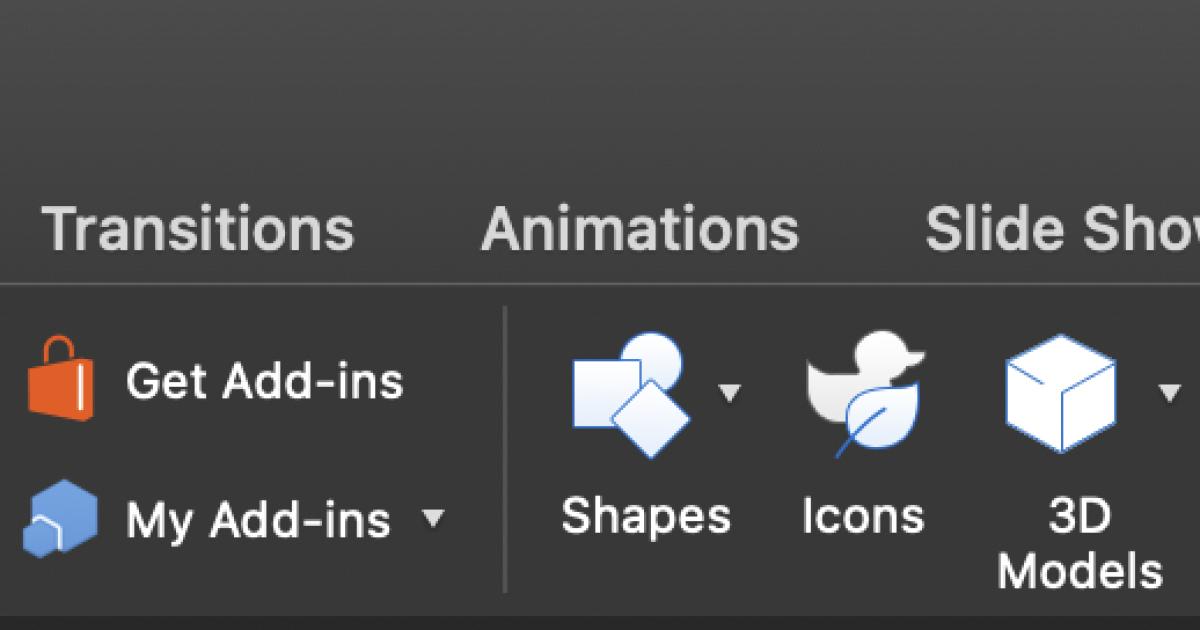The width and height of the screenshot is (1200, 630).
Task: Open the Shapes dropdown arrow
Action: 731,393
